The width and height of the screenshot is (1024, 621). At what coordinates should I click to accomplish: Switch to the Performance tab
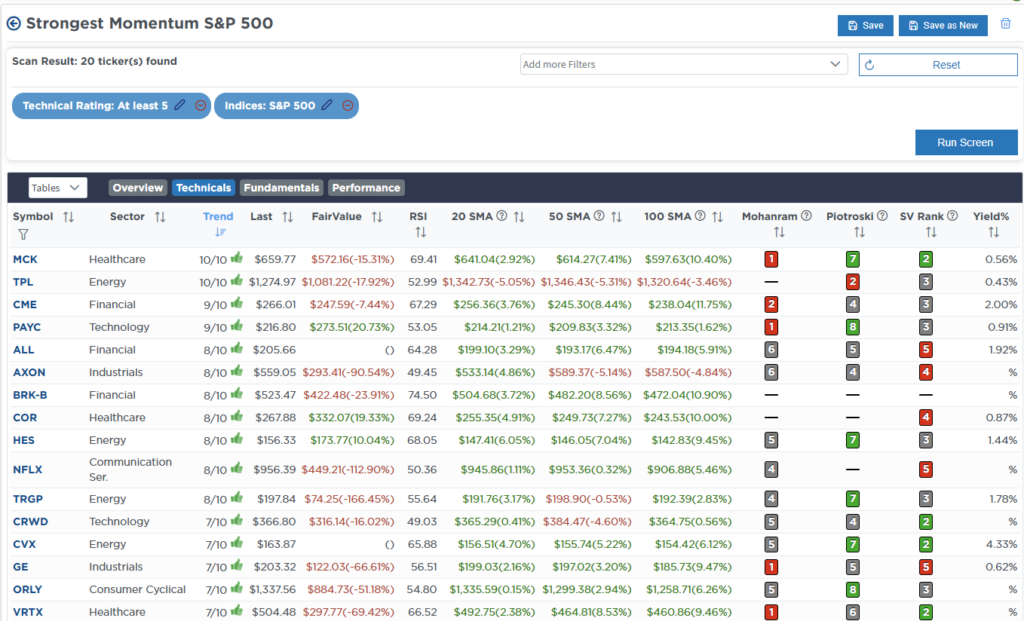click(366, 187)
